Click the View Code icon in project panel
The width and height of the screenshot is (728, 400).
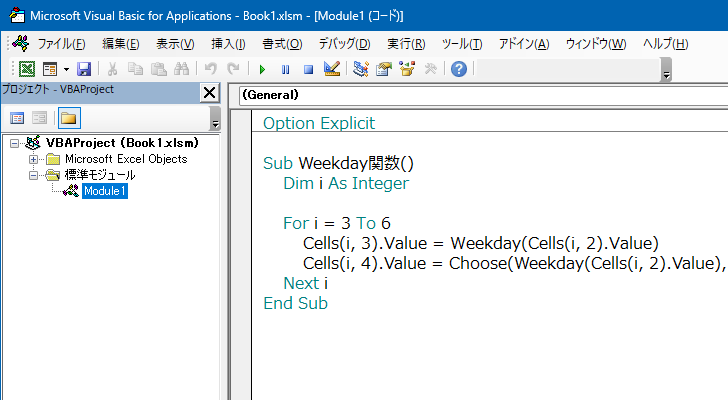17,118
